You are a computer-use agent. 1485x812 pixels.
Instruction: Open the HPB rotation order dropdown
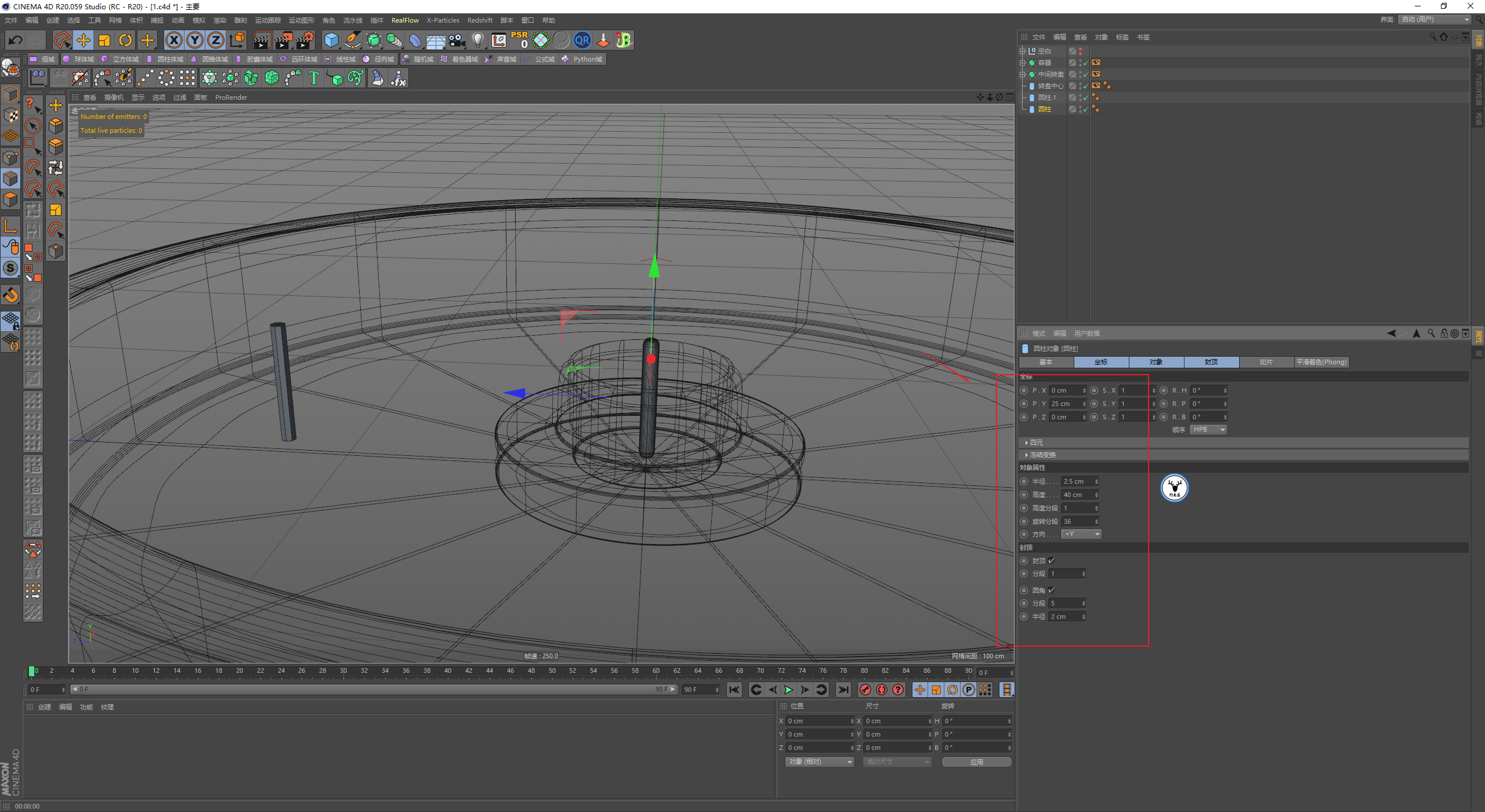(x=1208, y=430)
